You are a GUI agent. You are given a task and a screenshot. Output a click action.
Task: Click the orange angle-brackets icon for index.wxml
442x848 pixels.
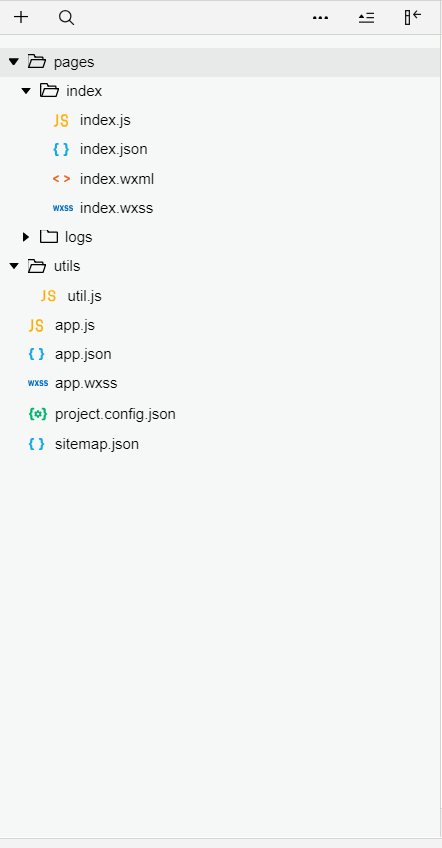click(61, 179)
